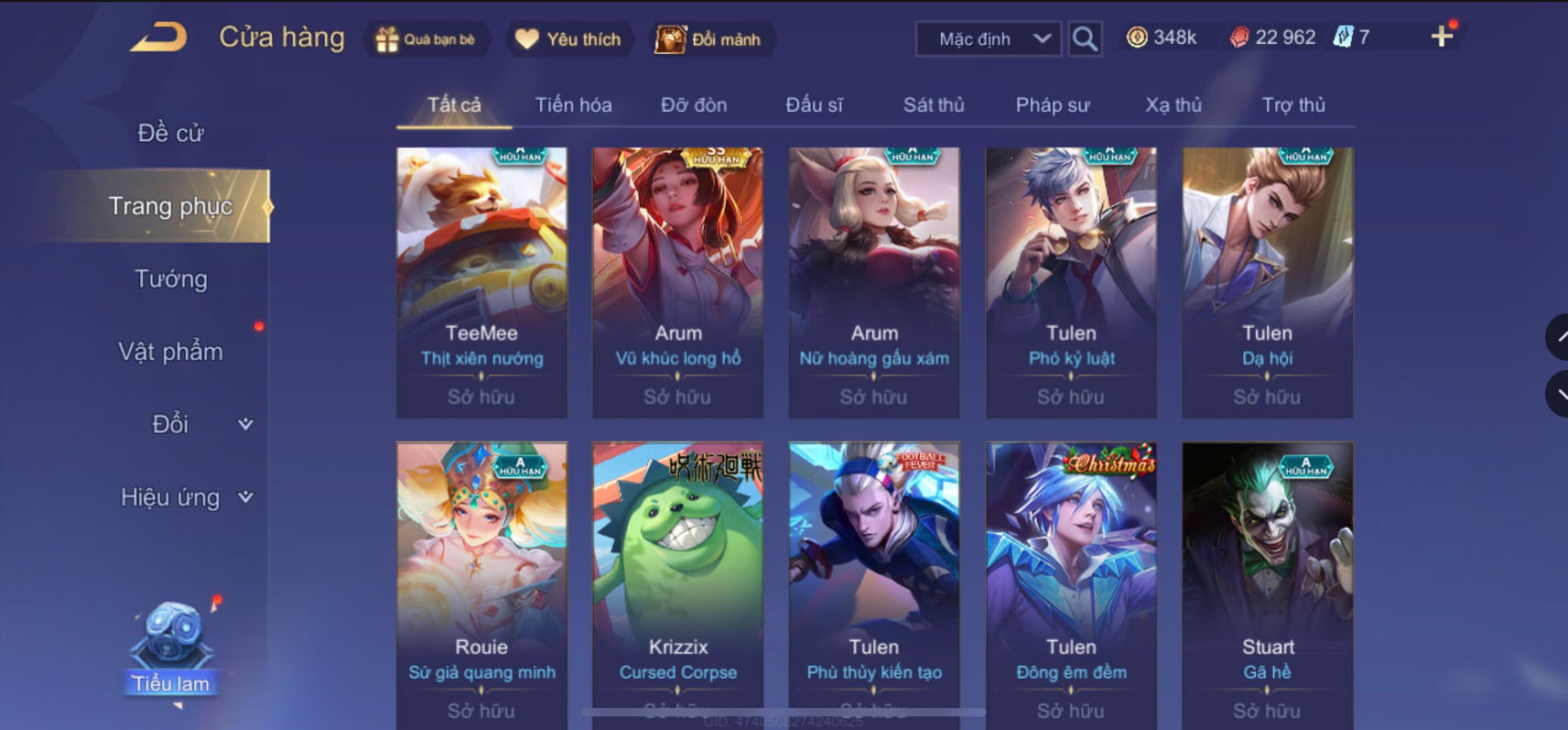1568x730 pixels.
Task: Open the Yêu thích favorites button
Action: click(x=568, y=39)
